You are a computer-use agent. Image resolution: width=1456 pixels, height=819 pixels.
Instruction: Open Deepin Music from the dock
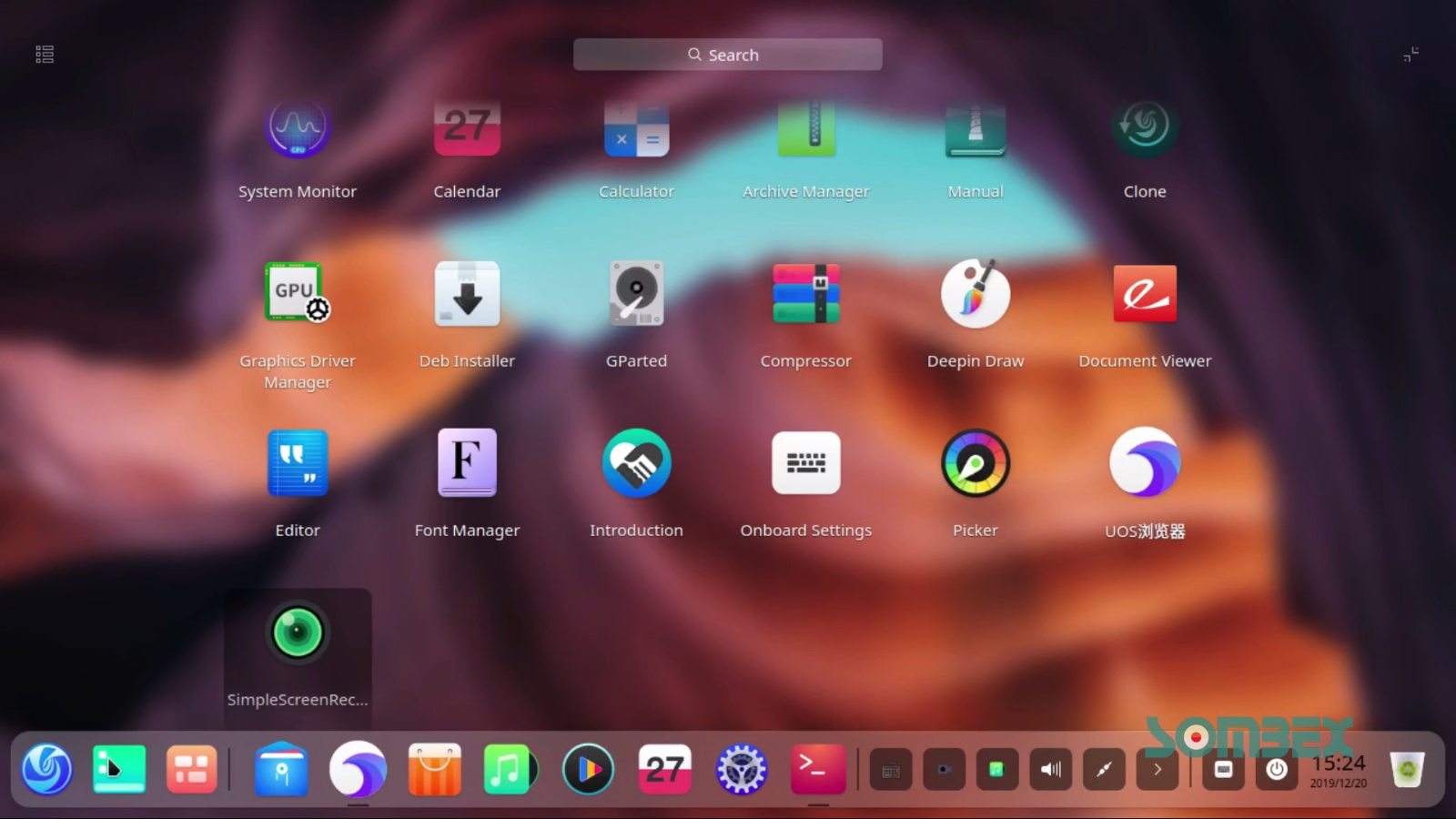(x=511, y=769)
